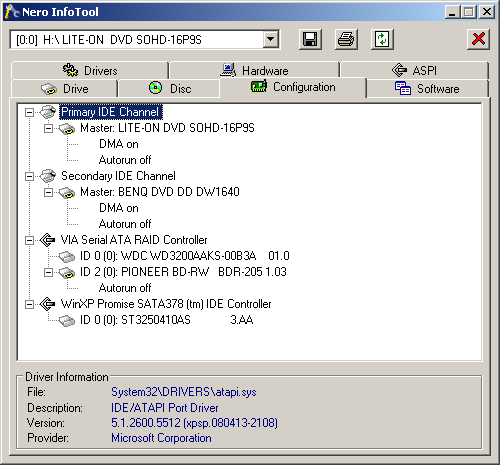Switch to the Hardware tab
The height and width of the screenshot is (465, 500).
254,70
